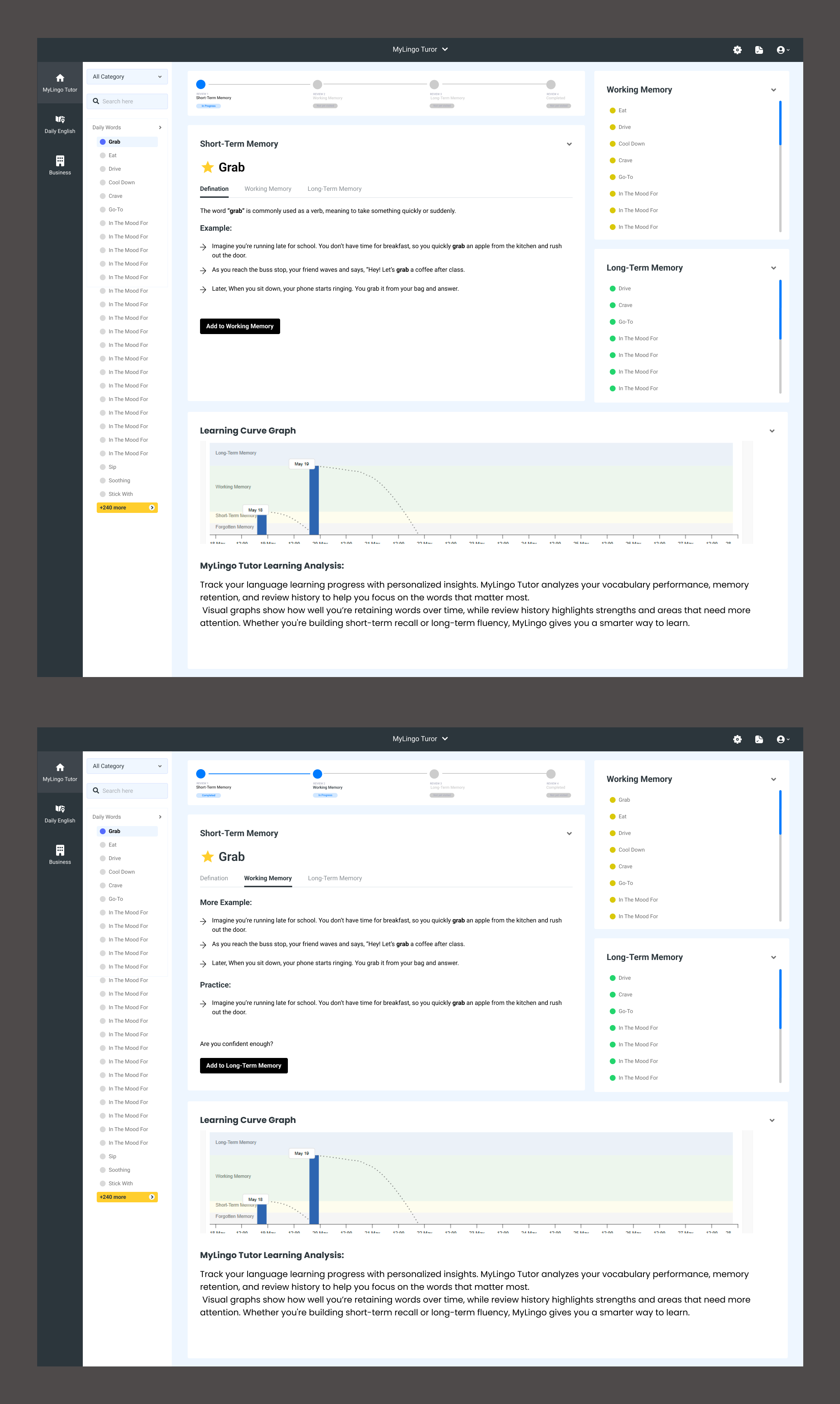Viewport: 840px width, 1404px height.
Task: Click the search magnifier icon in lower screen
Action: (x=96, y=791)
